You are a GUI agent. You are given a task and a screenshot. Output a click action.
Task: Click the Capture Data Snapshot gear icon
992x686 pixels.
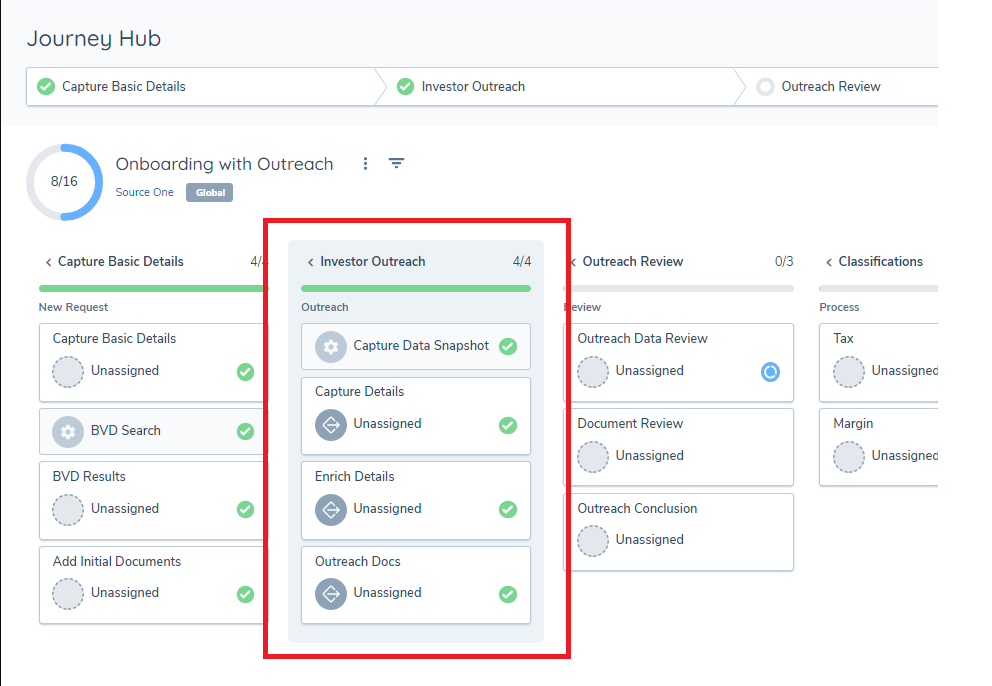[x=331, y=346]
